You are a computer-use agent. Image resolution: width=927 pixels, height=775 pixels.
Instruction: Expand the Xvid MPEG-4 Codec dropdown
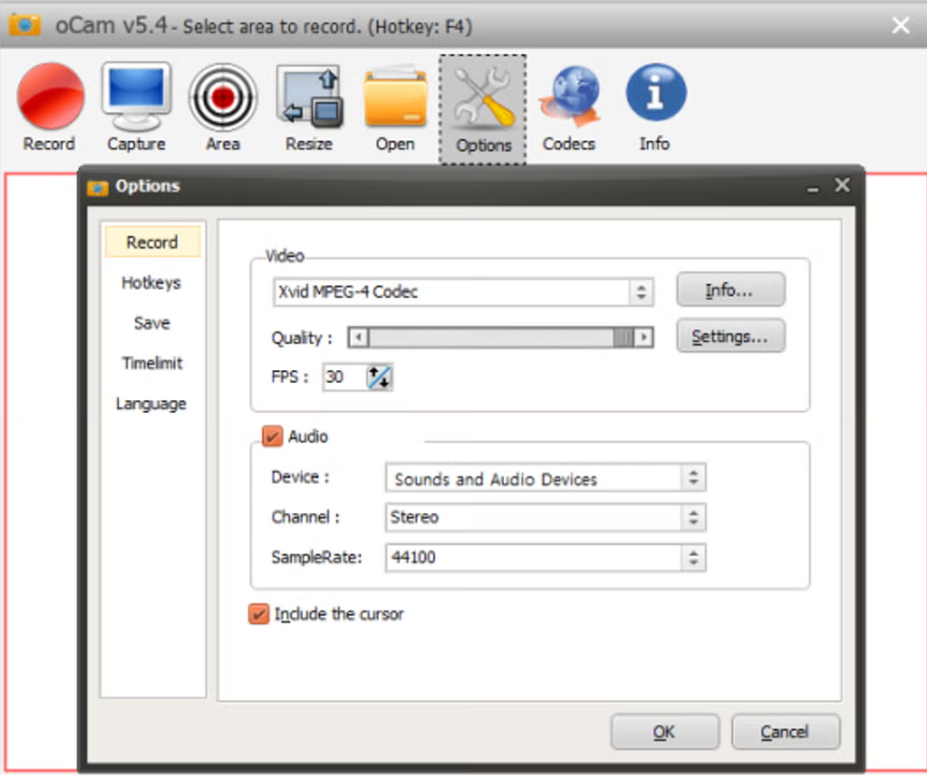tap(464, 292)
